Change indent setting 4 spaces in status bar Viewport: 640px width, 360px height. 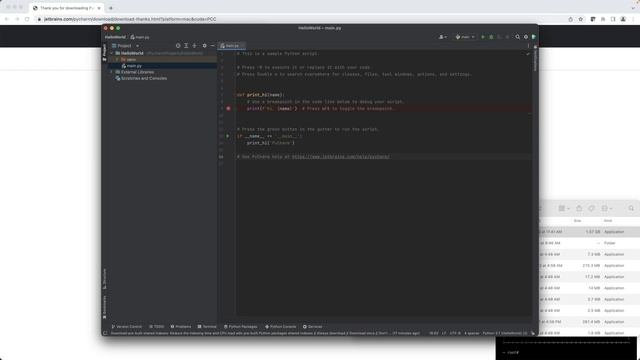point(472,333)
